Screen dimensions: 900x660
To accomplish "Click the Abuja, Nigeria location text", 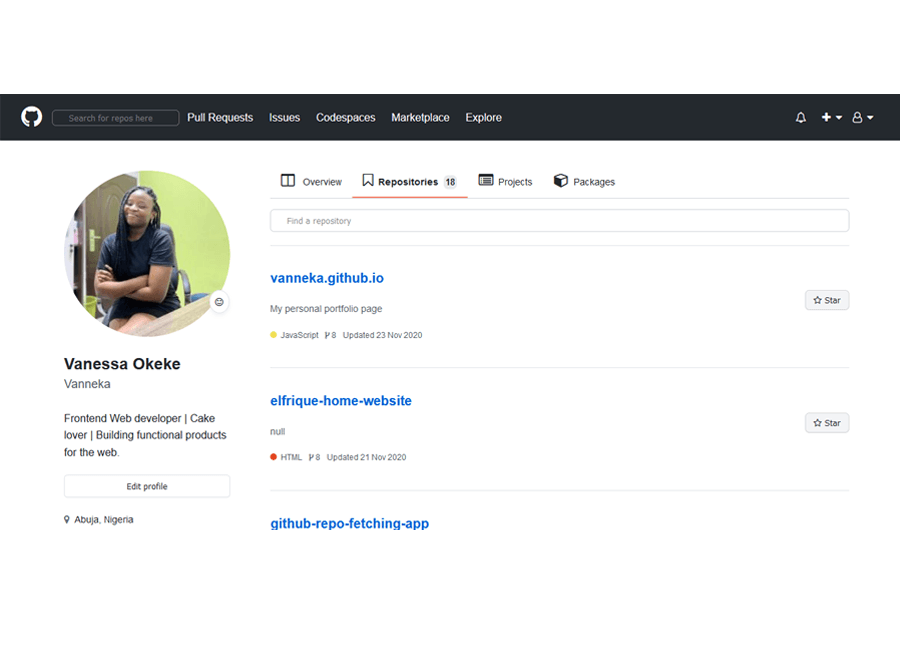I will coord(104,519).
